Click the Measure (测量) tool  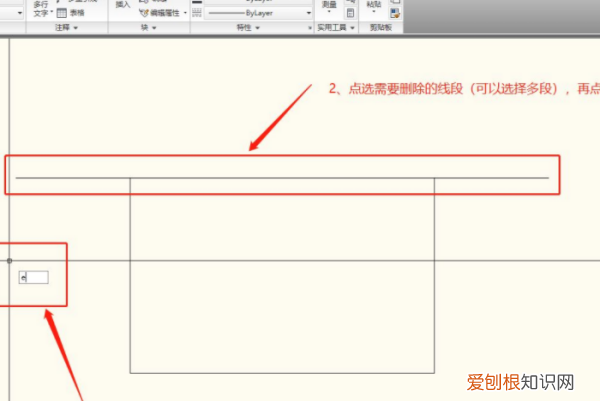(x=329, y=7)
